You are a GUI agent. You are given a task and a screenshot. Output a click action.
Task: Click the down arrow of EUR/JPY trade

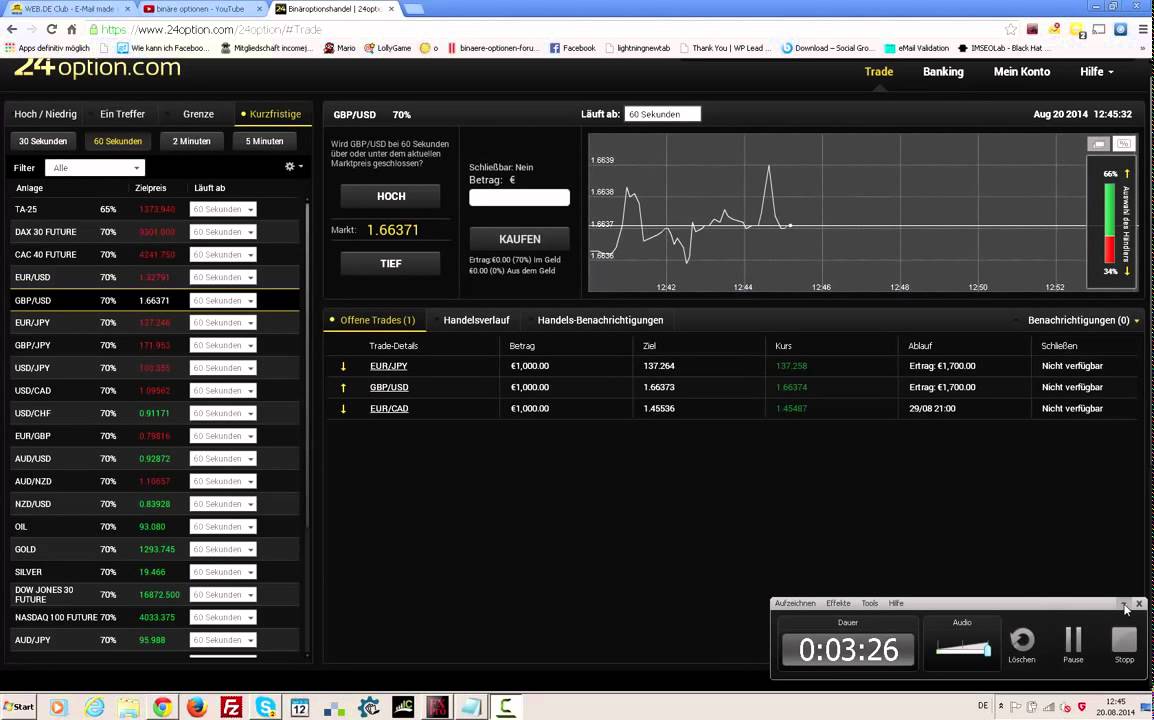click(x=343, y=366)
